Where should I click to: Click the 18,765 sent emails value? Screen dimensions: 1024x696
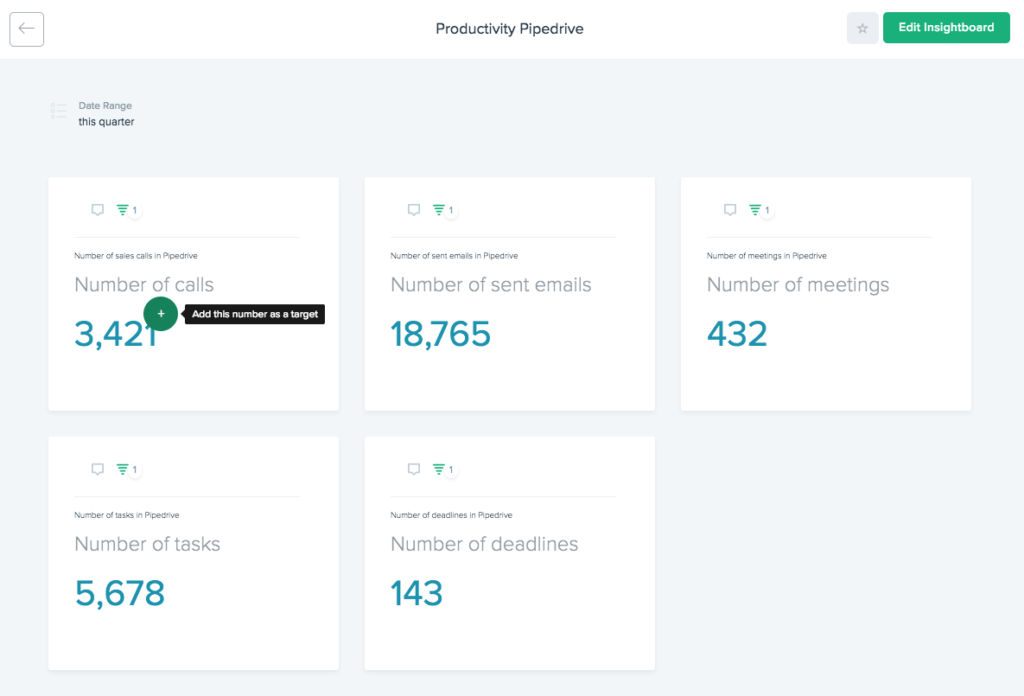click(x=440, y=334)
